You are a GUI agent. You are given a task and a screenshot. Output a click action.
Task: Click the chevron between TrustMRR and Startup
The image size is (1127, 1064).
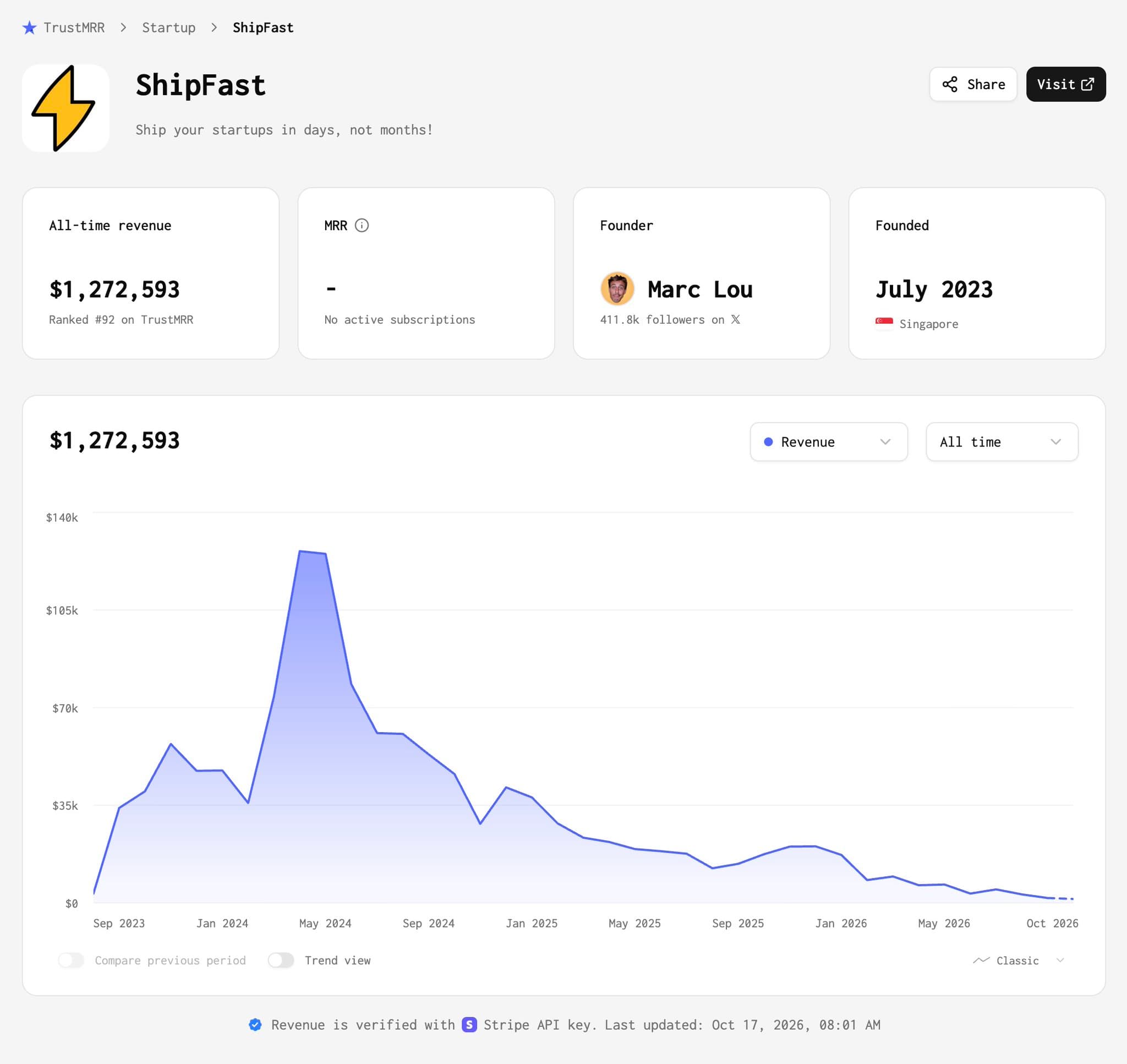(123, 27)
